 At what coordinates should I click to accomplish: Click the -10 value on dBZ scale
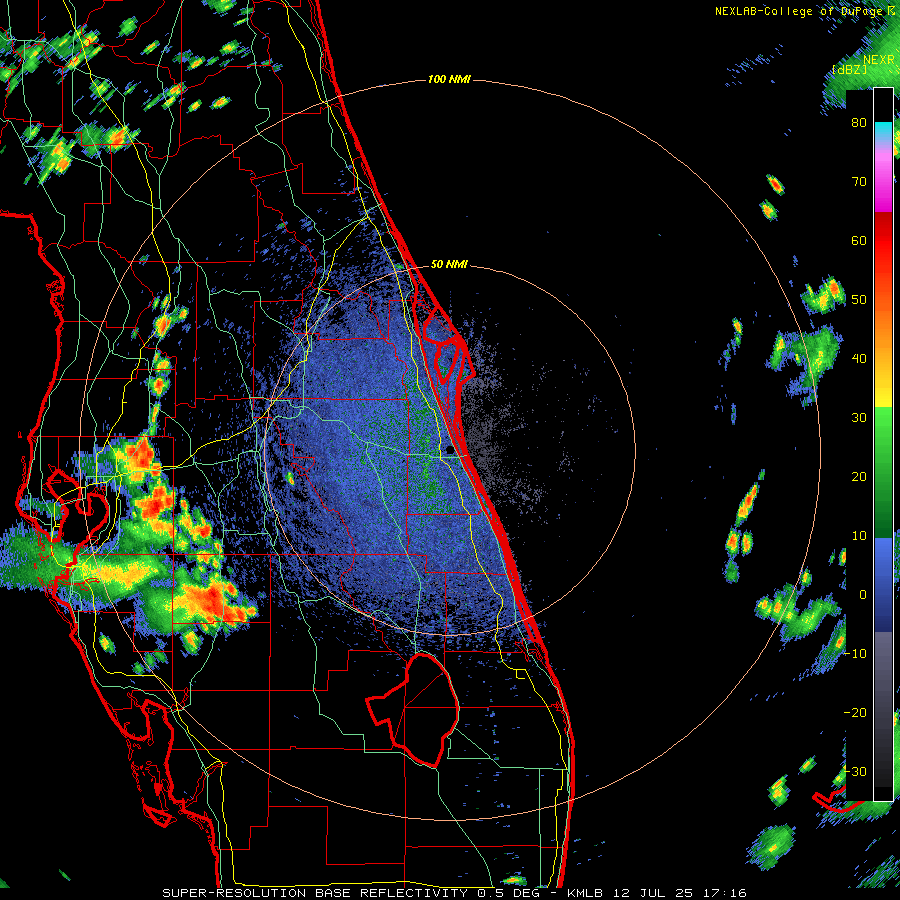pos(855,654)
